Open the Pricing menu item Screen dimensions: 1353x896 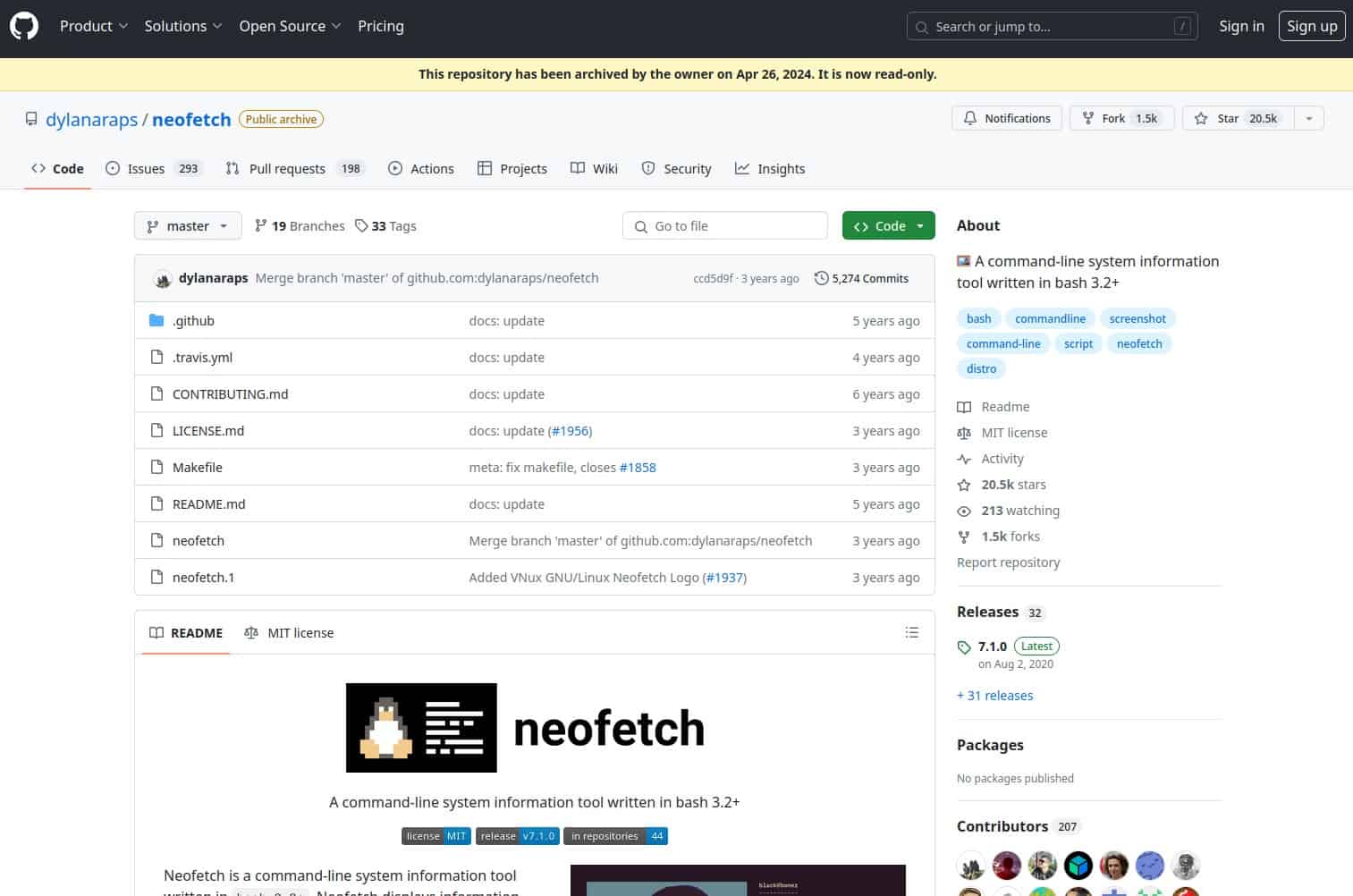click(x=381, y=26)
